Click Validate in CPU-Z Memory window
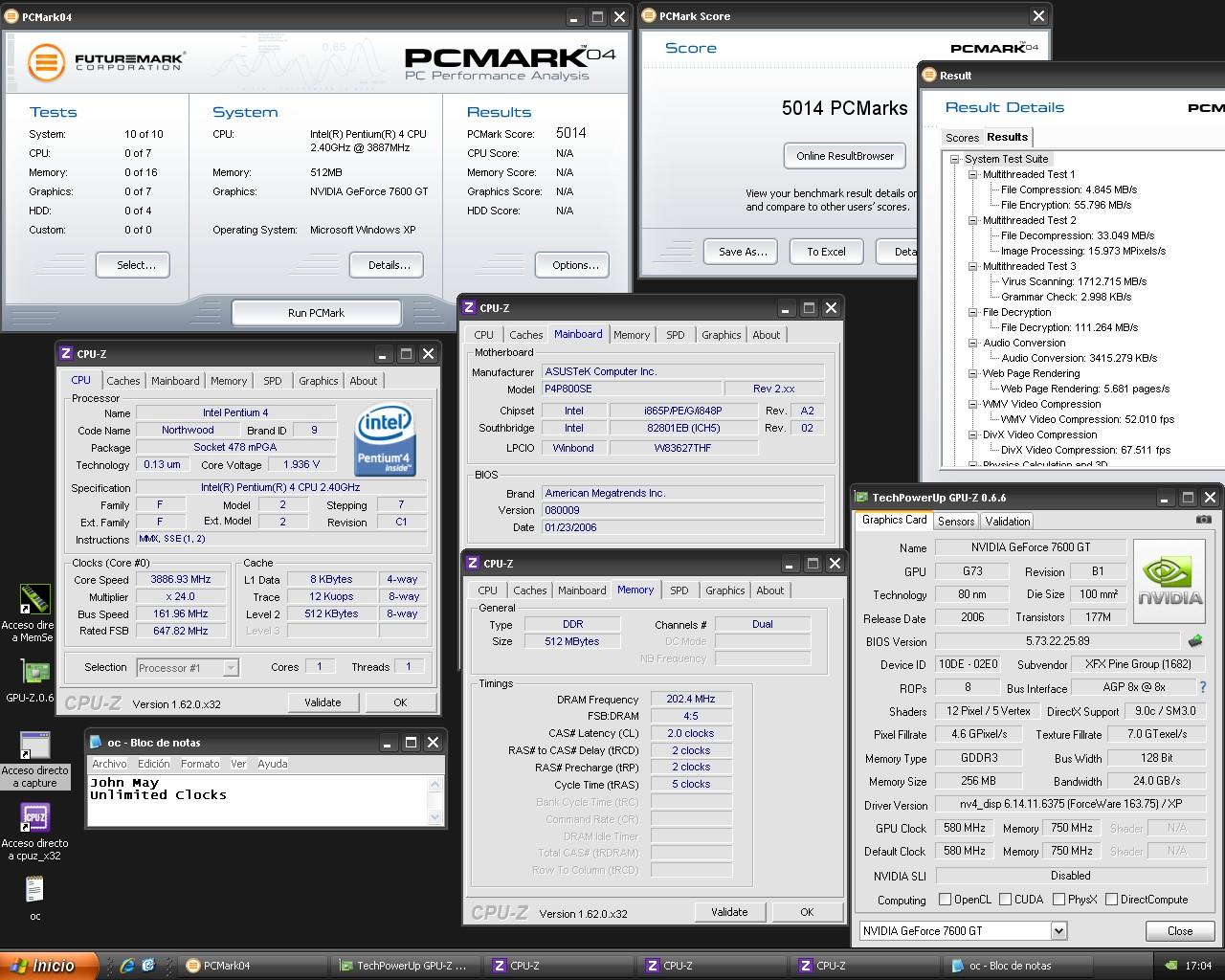 729,912
